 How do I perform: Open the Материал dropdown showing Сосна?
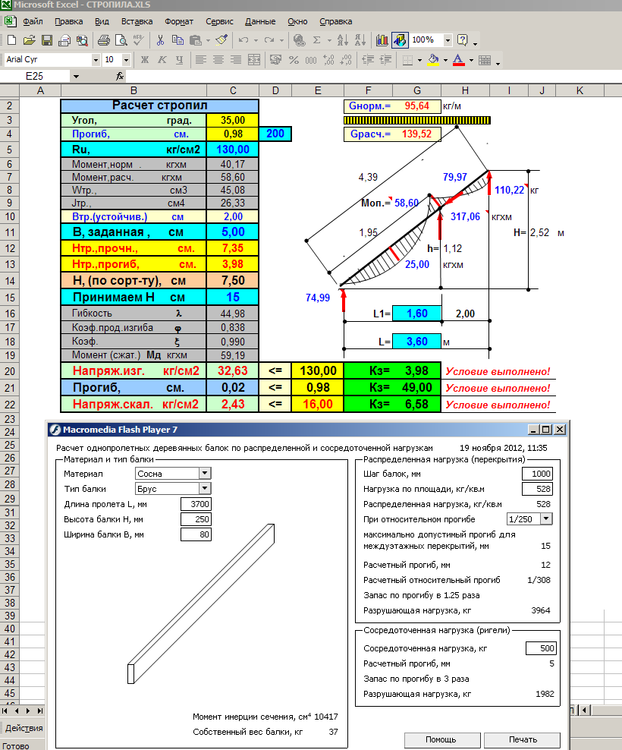point(205,473)
